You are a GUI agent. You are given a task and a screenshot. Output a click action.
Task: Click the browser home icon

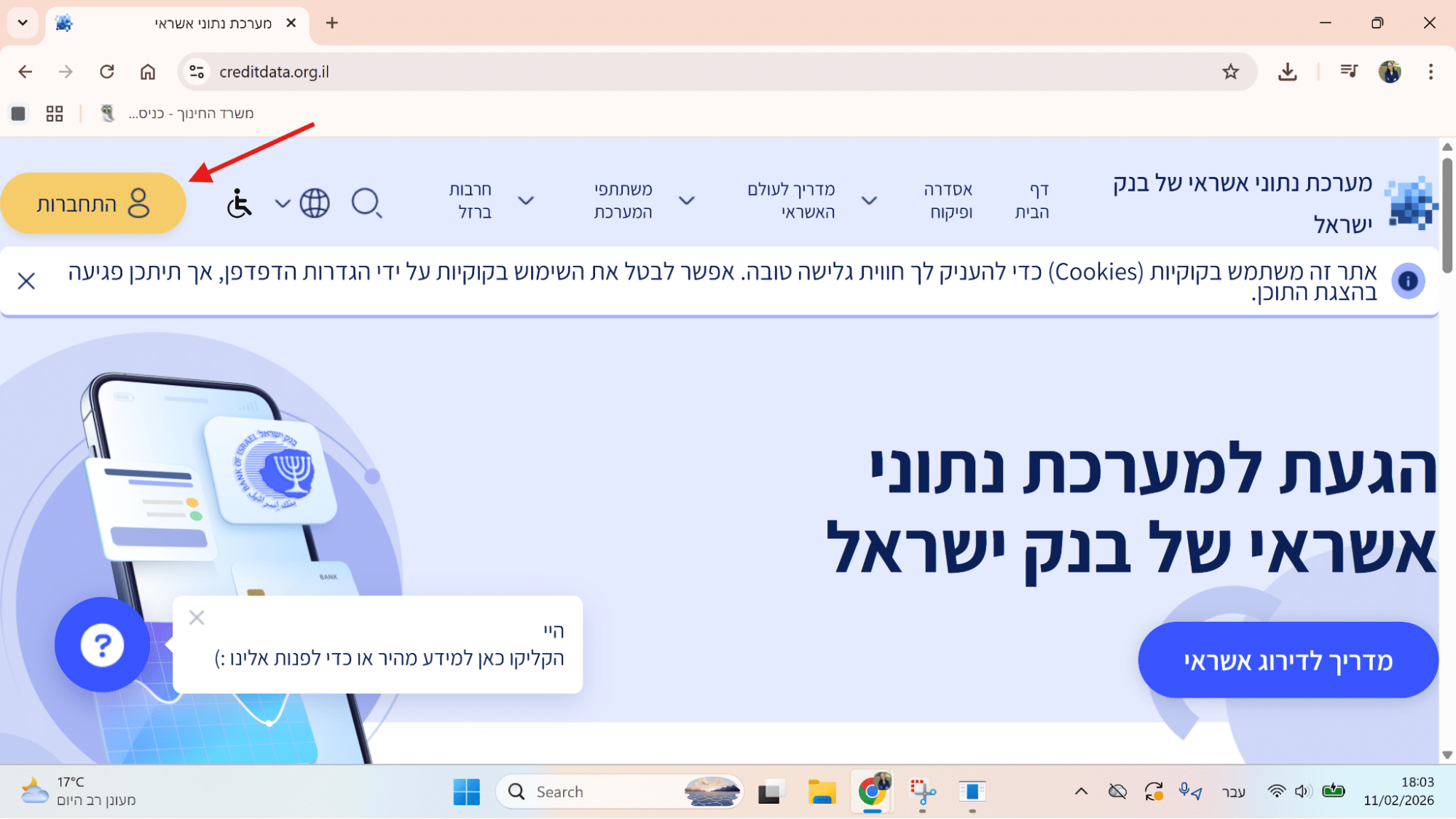click(x=148, y=71)
